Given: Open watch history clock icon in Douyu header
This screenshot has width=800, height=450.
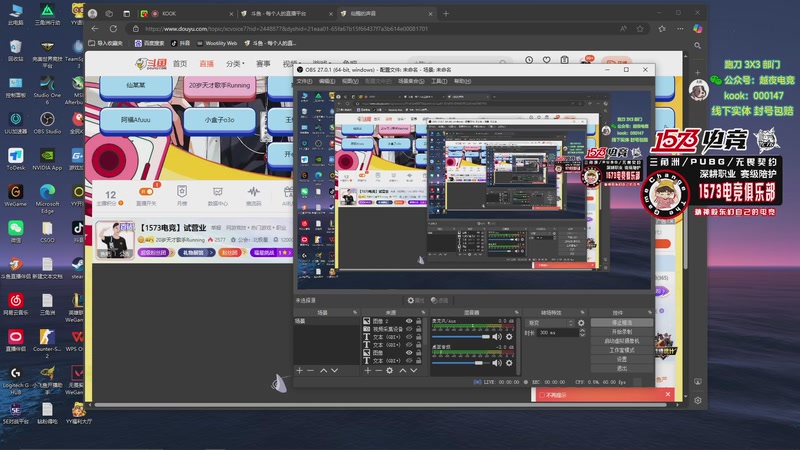Looking at the screenshot, I should click(529, 60).
